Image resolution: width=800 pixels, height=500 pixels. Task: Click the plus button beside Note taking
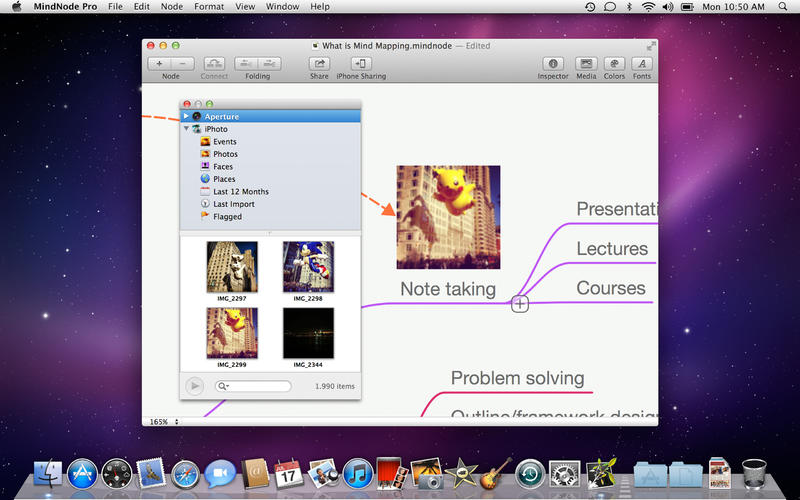coord(520,304)
